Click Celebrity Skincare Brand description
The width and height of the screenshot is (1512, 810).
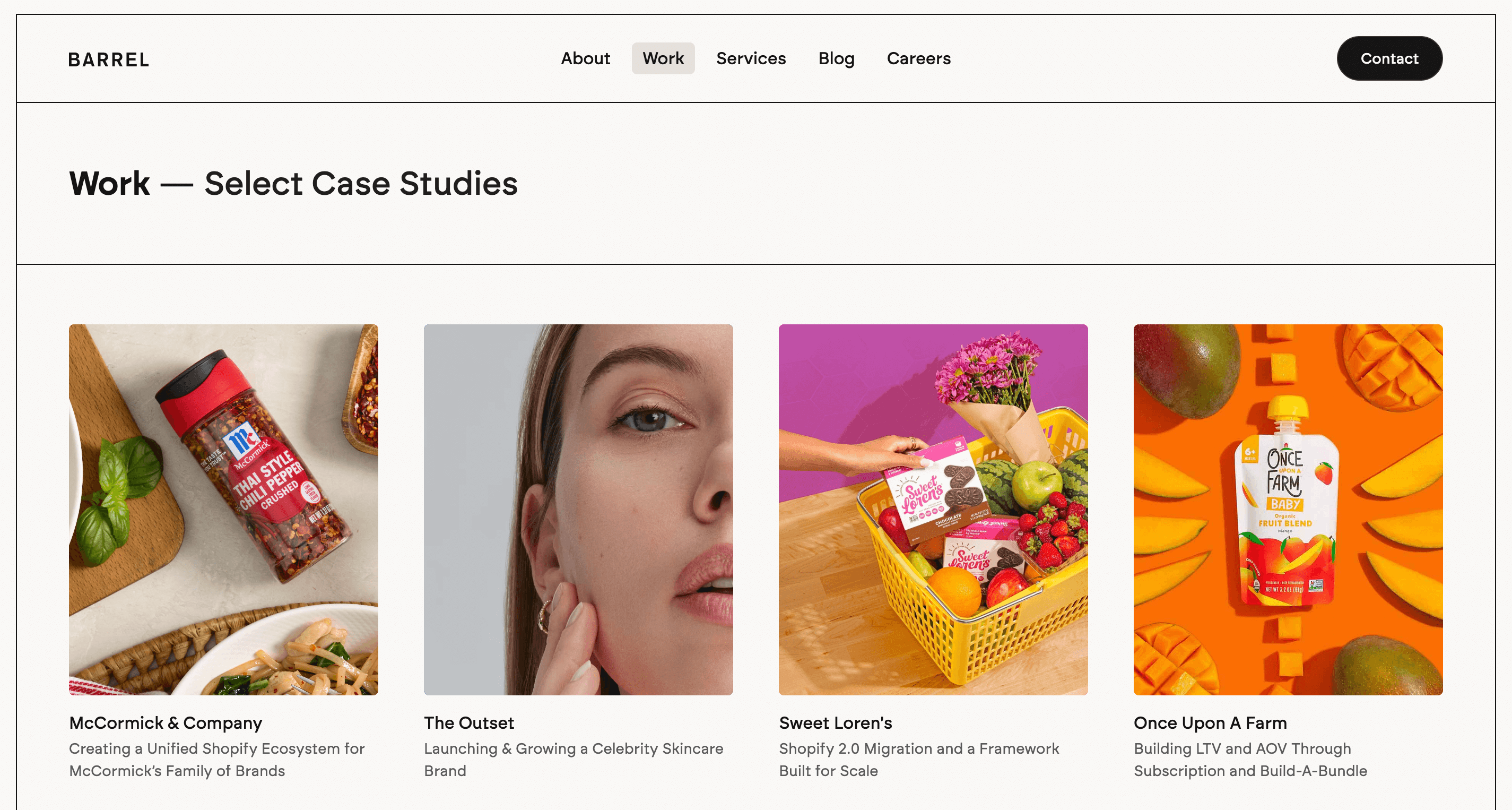point(573,759)
